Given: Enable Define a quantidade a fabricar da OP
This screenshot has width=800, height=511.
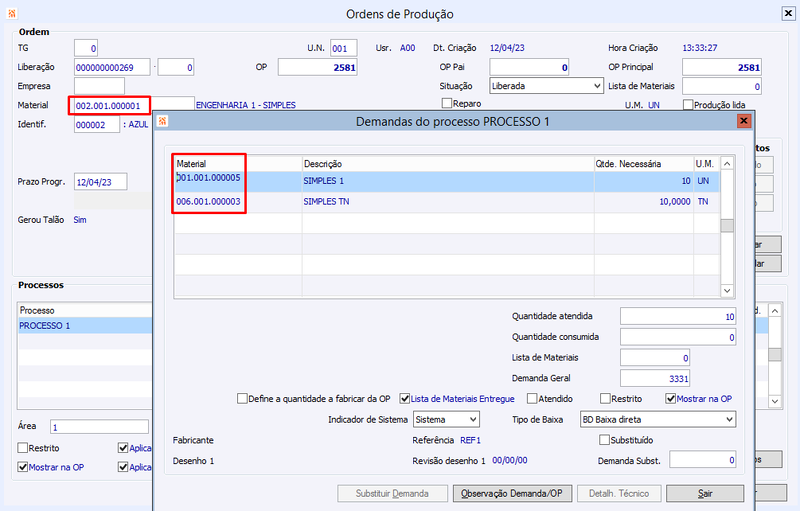Looking at the screenshot, I should tap(242, 398).
